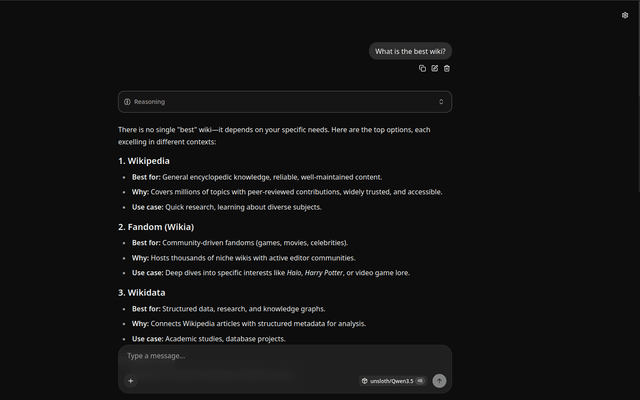Viewport: 640px width, 400px height.
Task: Click the italic 'Harry Potter' text
Action: coord(324,273)
